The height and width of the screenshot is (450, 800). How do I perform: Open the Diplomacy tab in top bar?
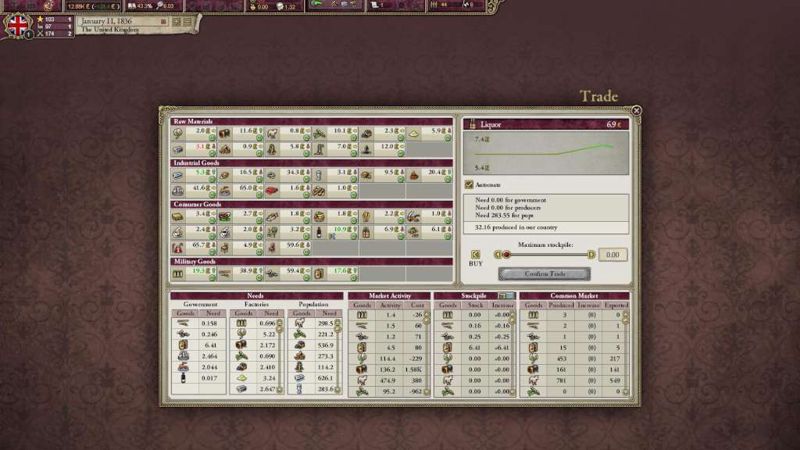tap(395, 6)
